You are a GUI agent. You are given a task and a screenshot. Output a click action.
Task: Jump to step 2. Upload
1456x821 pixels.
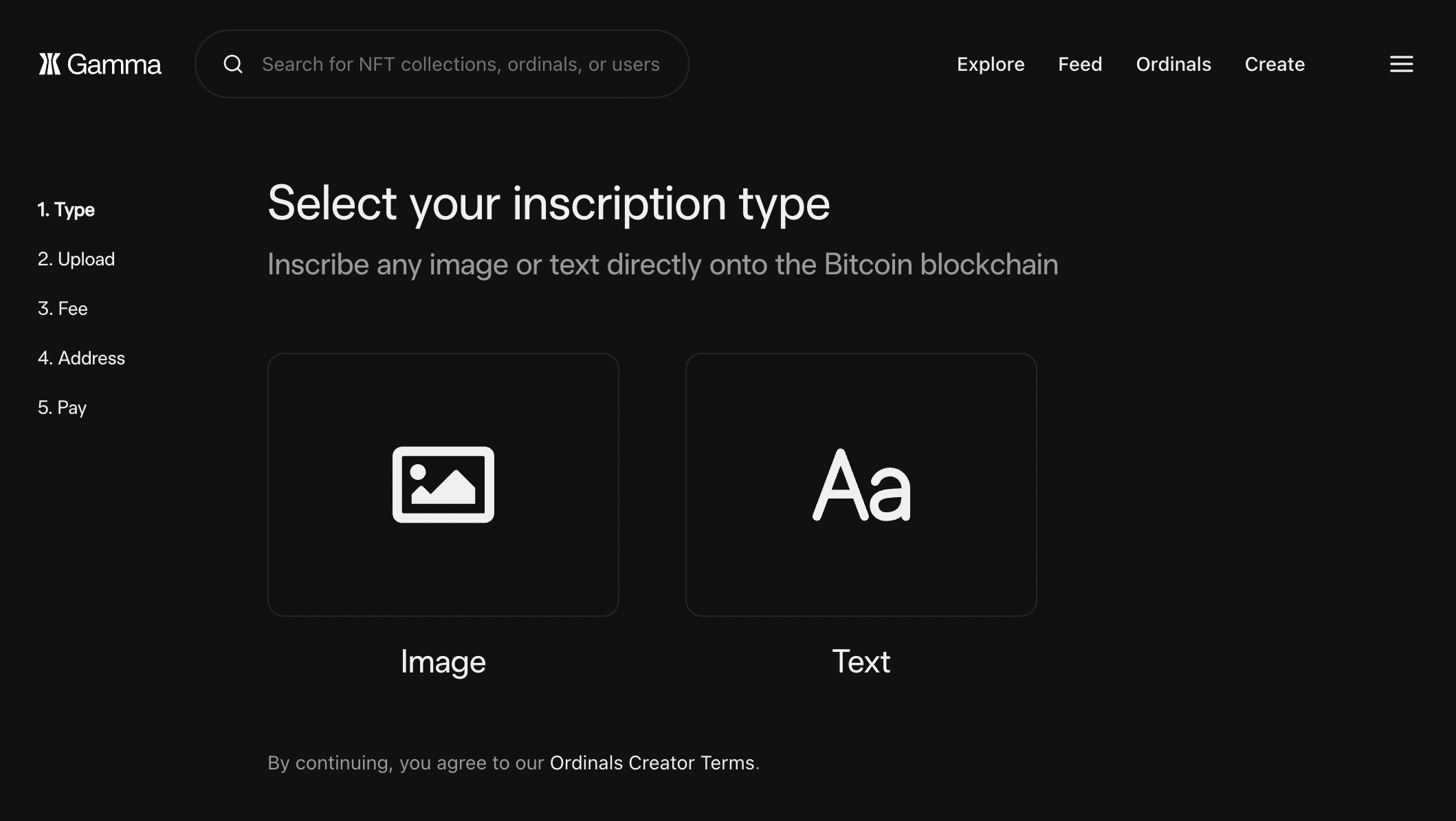coord(76,259)
